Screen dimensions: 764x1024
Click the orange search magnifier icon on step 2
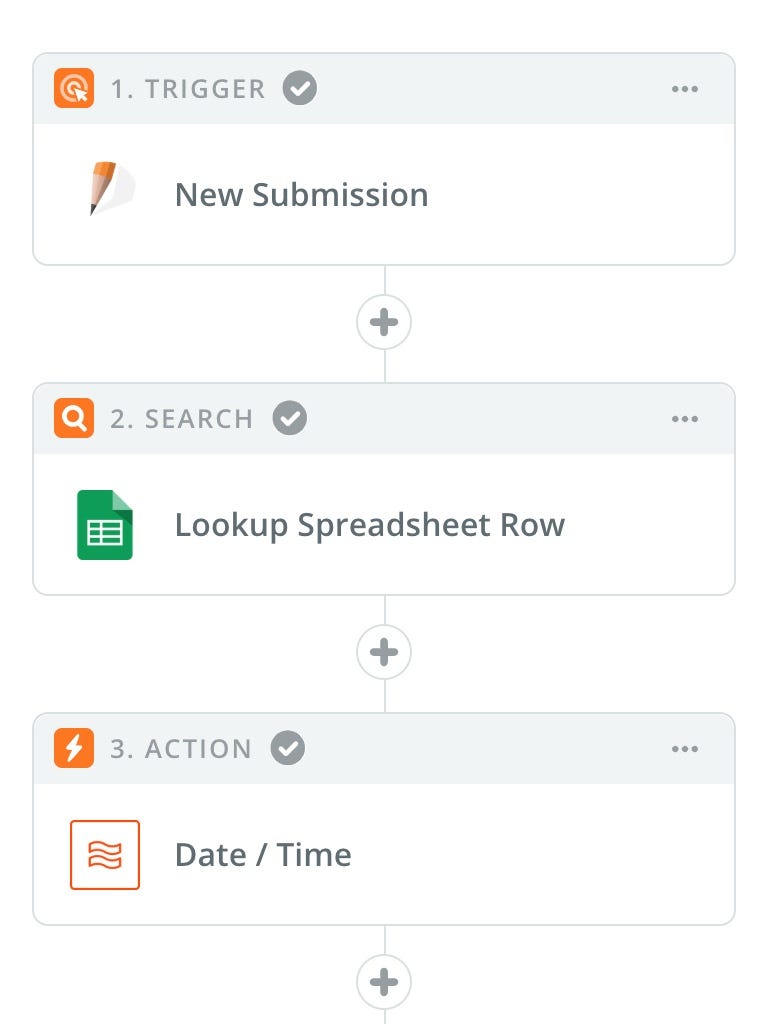pyautogui.click(x=74, y=418)
